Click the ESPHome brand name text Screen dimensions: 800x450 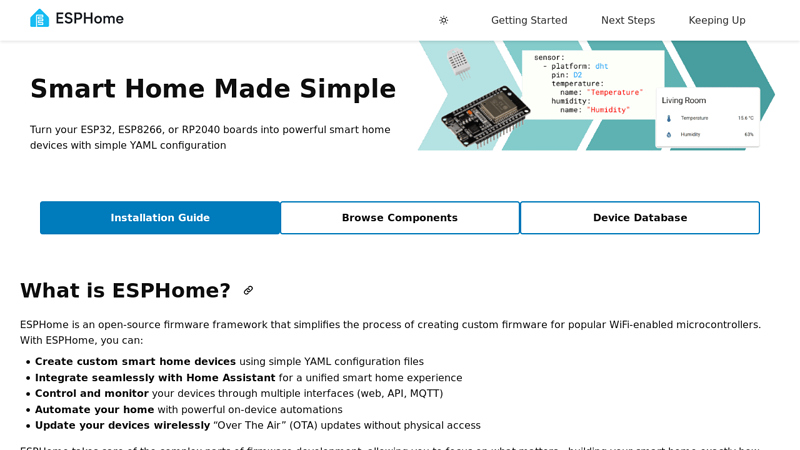[x=89, y=19]
